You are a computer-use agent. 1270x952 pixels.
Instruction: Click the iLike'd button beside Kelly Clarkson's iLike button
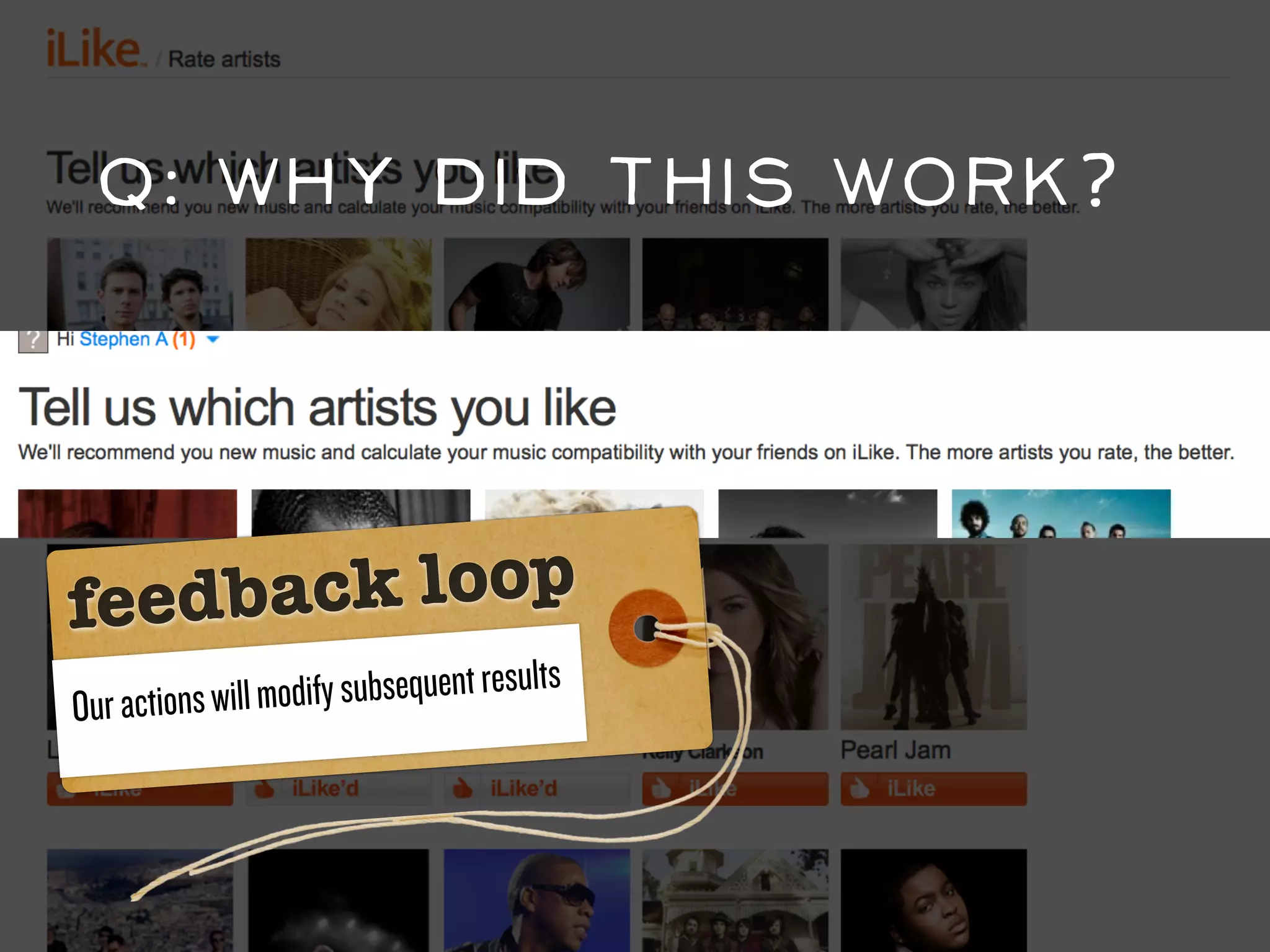click(x=537, y=788)
